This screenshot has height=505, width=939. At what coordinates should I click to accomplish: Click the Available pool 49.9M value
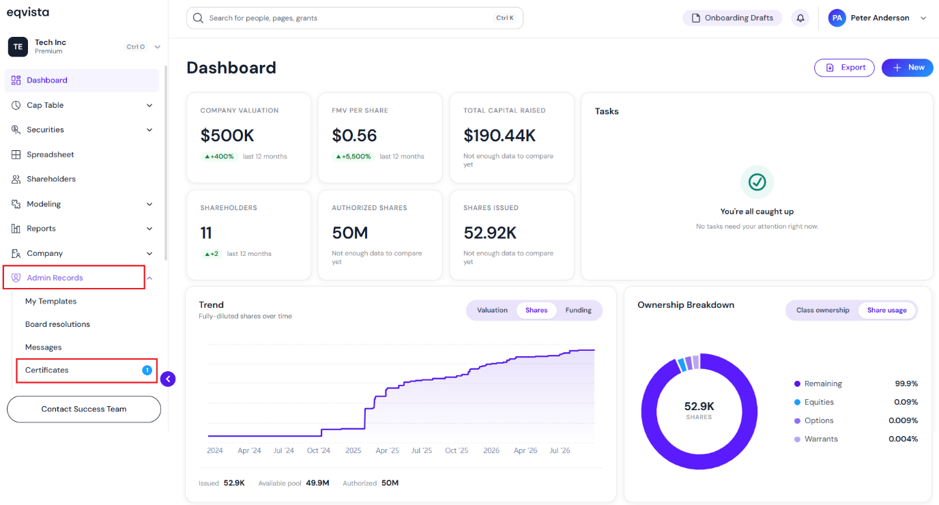317,483
